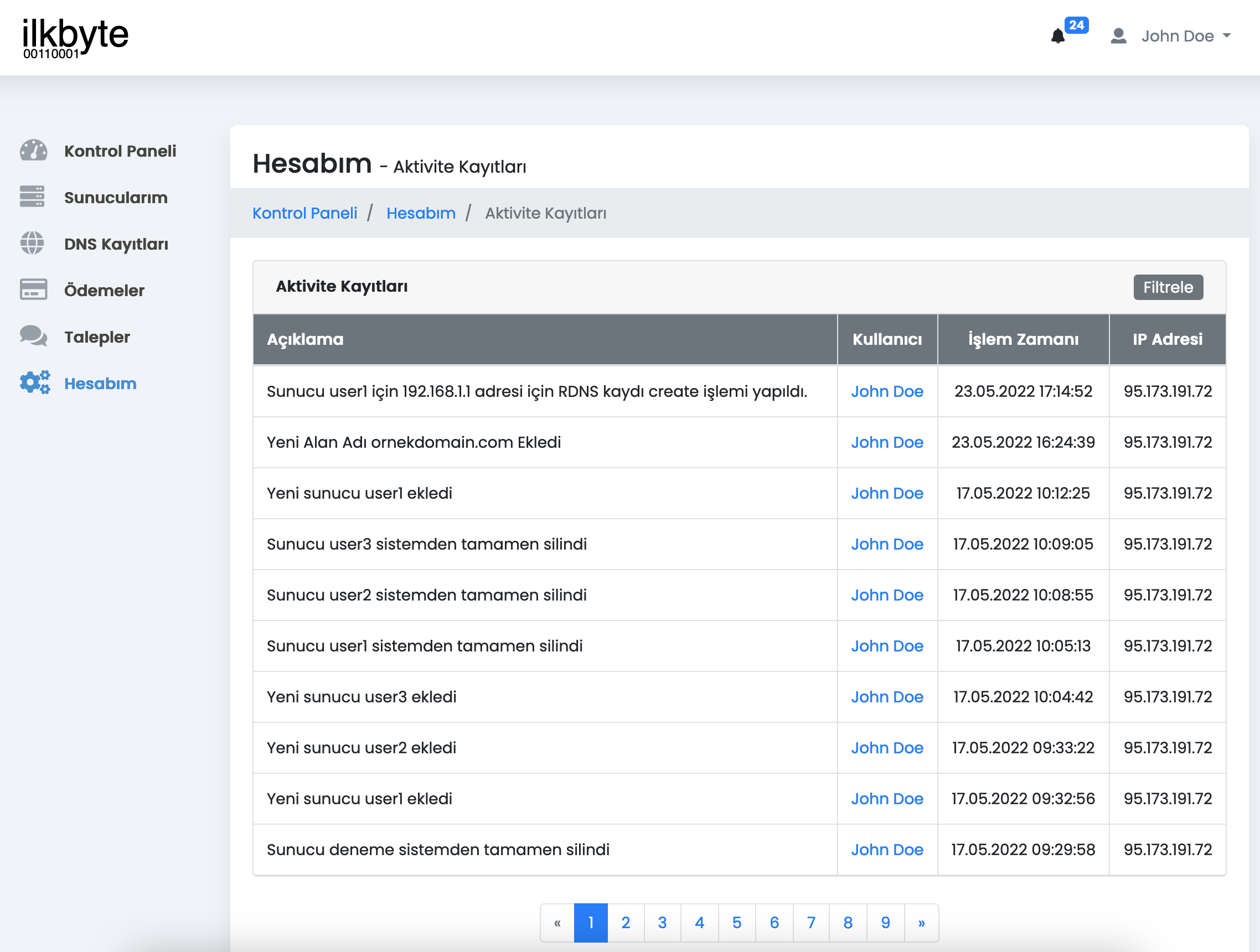
Task: Open John Doe link in ornekdomain.com row
Action: tap(887, 442)
